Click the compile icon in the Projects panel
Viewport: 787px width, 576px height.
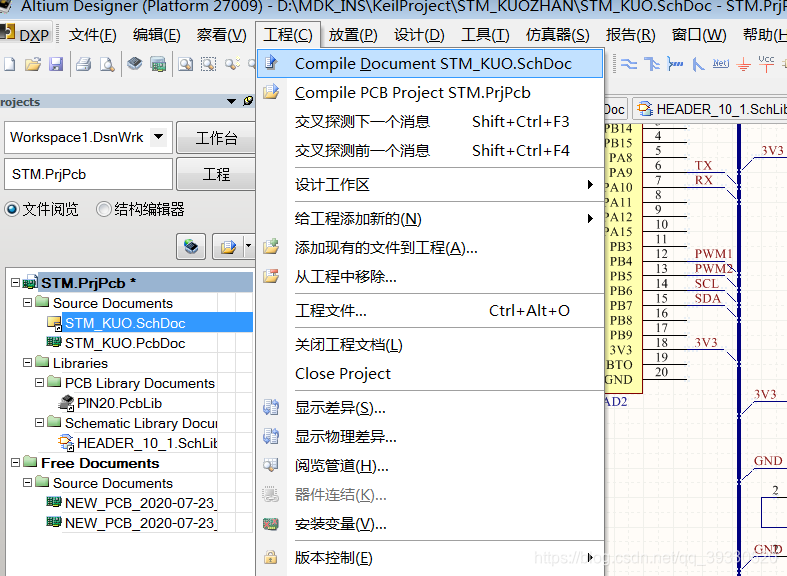click(x=191, y=246)
